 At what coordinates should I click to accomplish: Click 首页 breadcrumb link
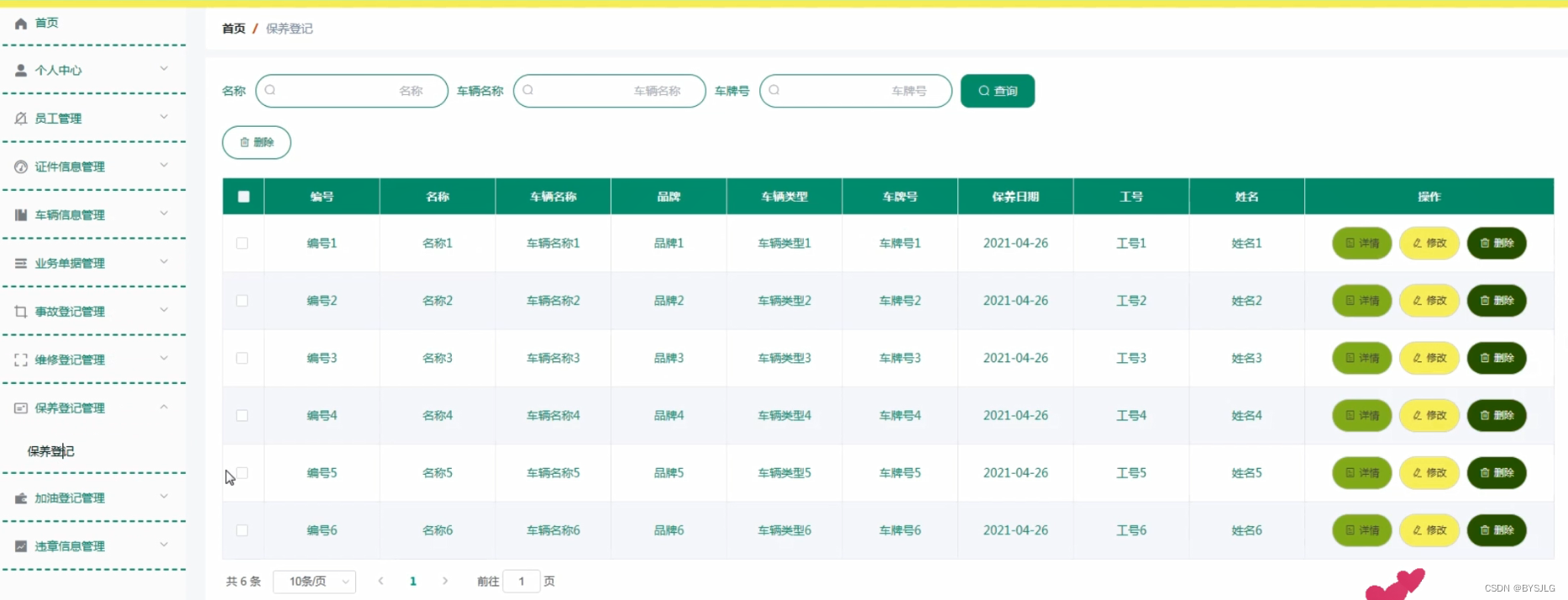[x=233, y=29]
